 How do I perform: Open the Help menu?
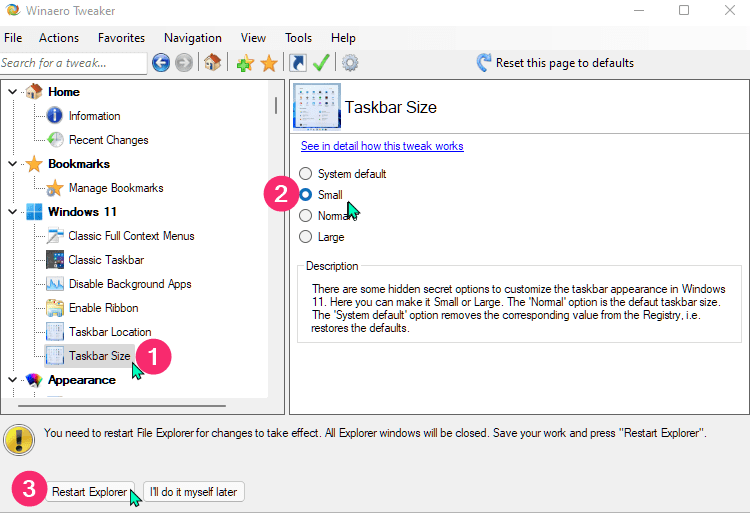(343, 38)
